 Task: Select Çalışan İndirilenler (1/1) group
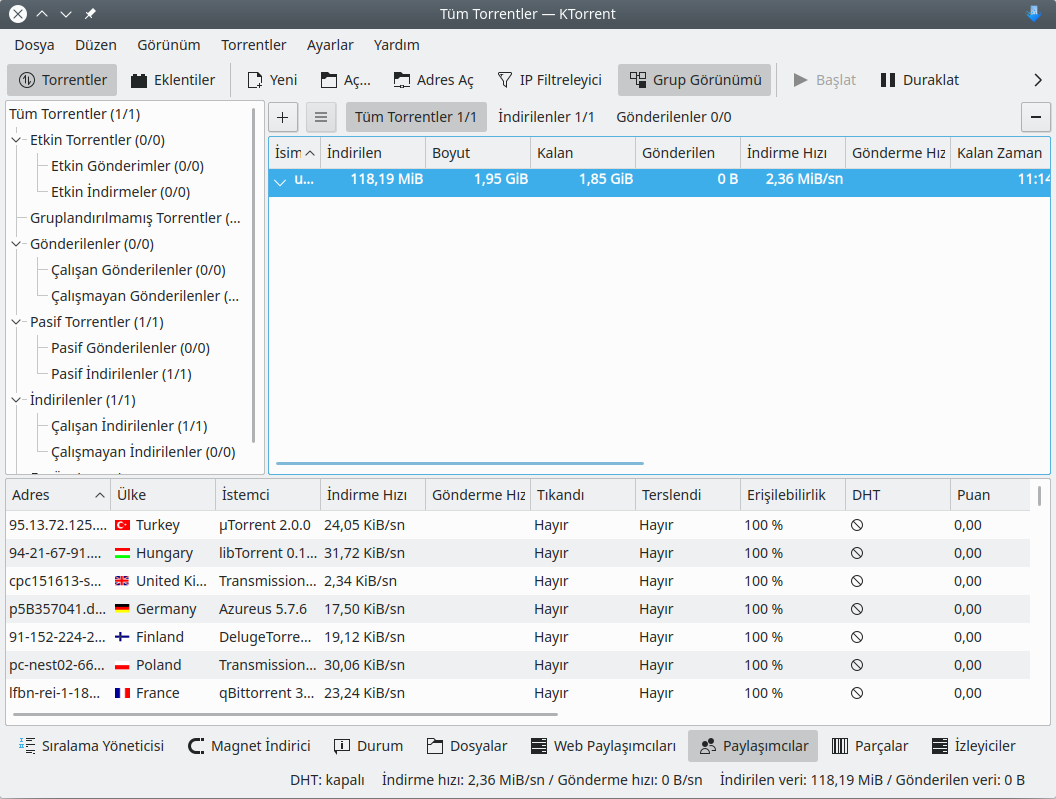tap(129, 426)
